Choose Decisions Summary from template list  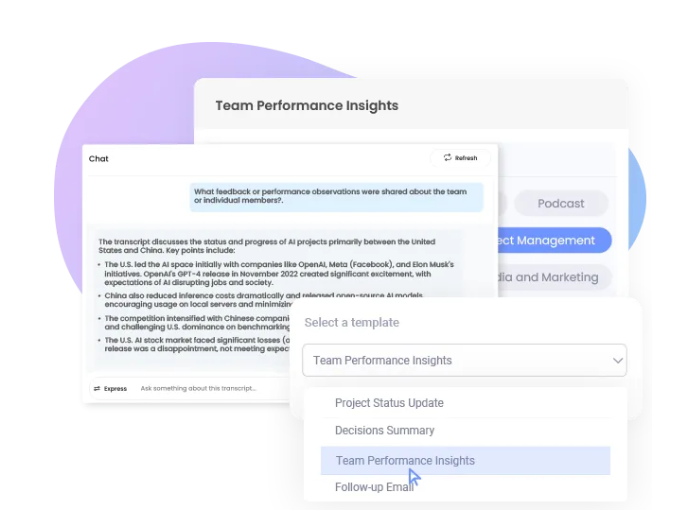385,430
